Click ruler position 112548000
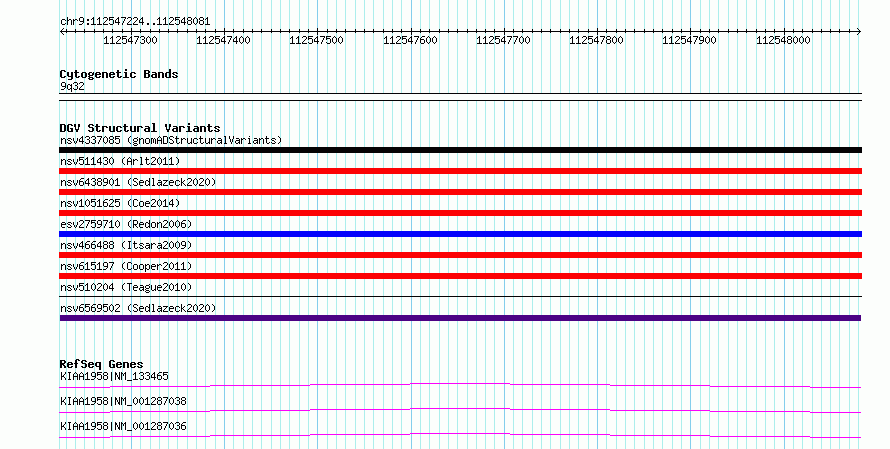Viewport: 890px width, 449px height. click(x=783, y=40)
